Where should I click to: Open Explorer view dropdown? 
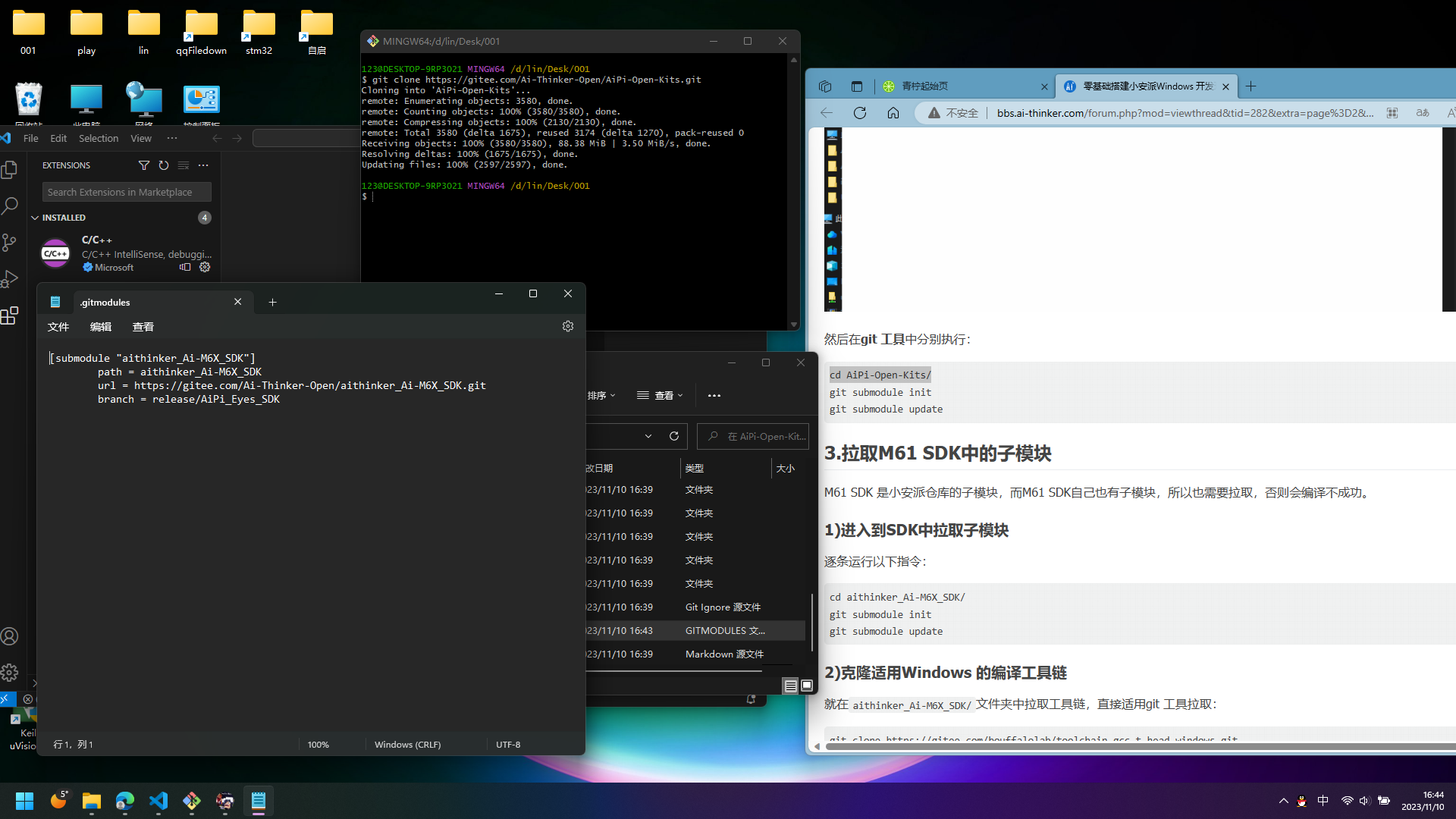point(660,395)
